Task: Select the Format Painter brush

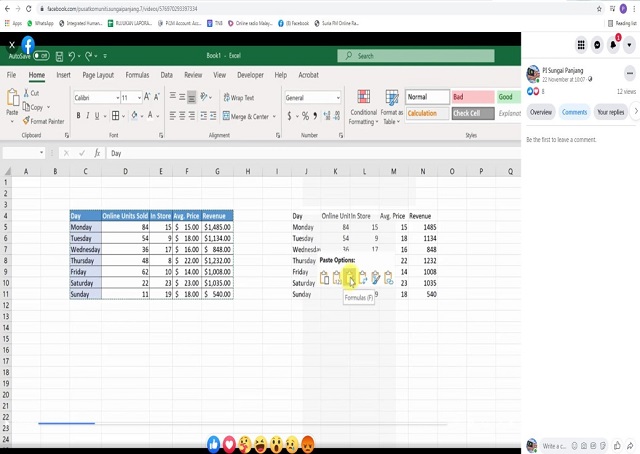Action: 26,121
